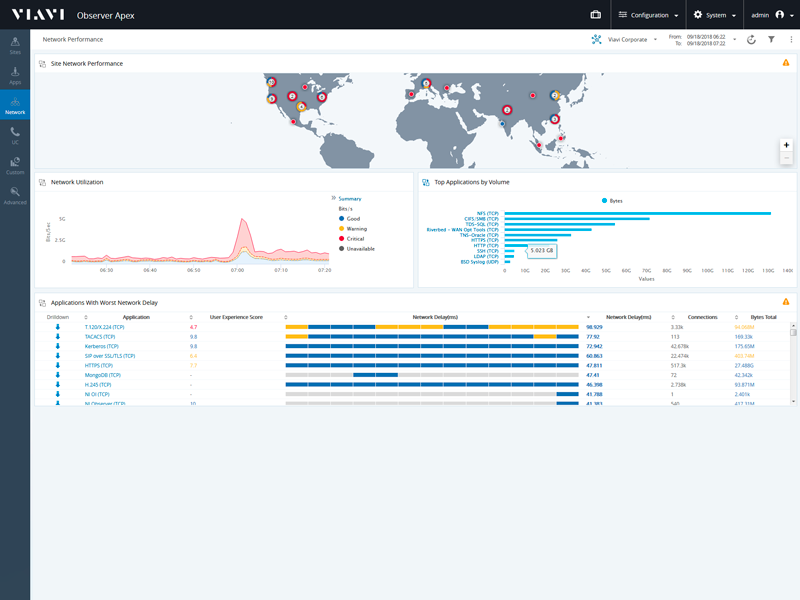
Task: Click the T.120/X.224 network delay timeline bar
Action: pos(432,327)
